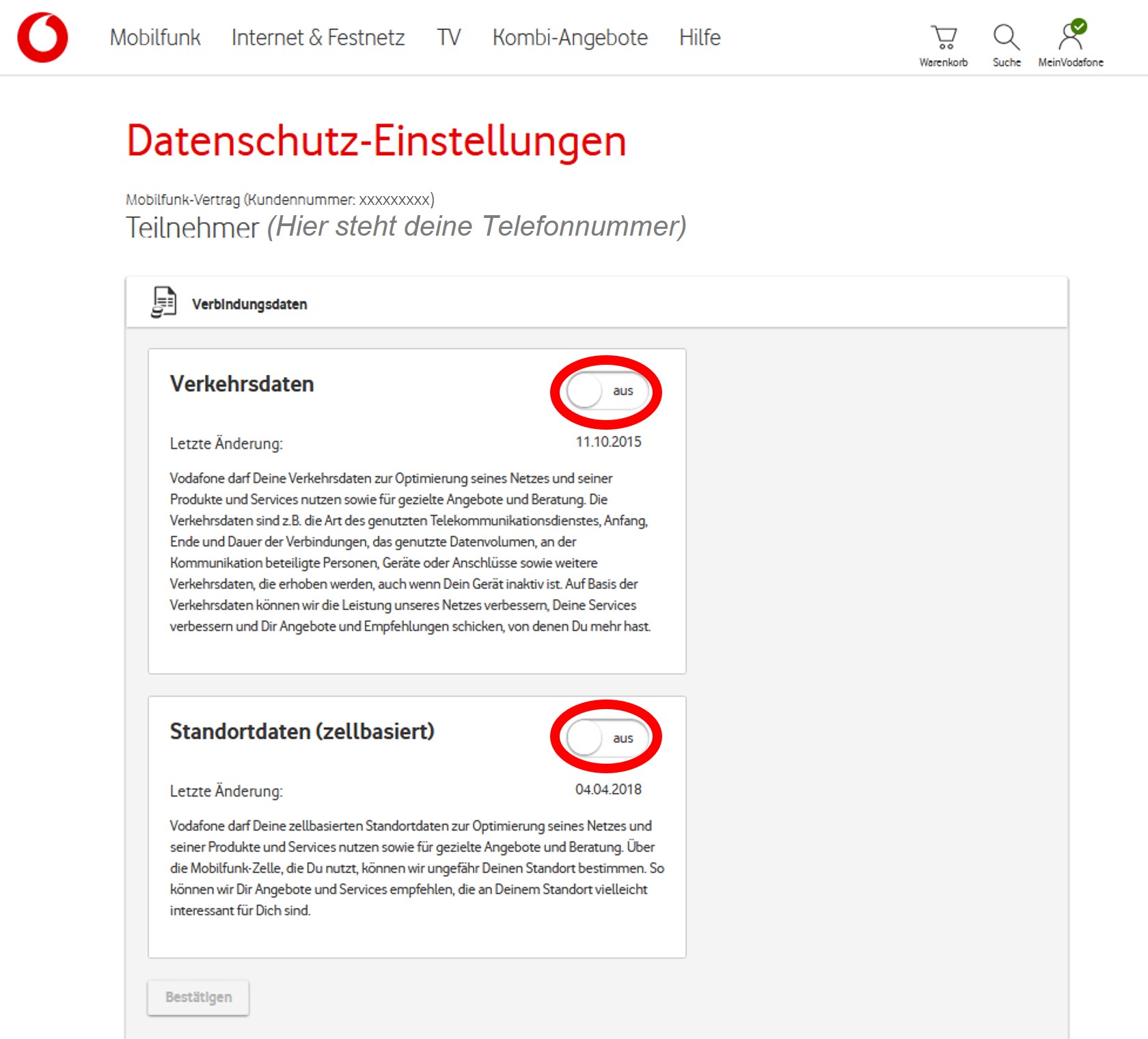Click the Verkehrsdaten card title
1148x1039 pixels.
242,384
